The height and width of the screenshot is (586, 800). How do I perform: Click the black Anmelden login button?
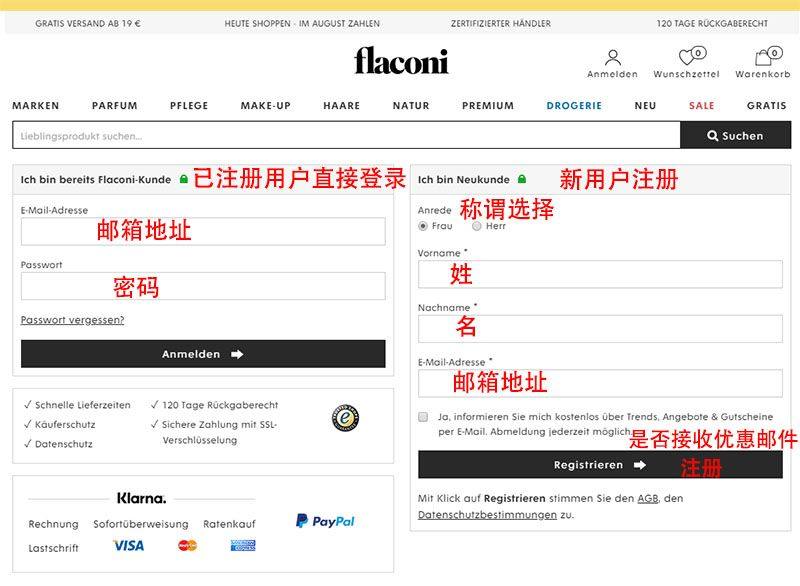(203, 354)
